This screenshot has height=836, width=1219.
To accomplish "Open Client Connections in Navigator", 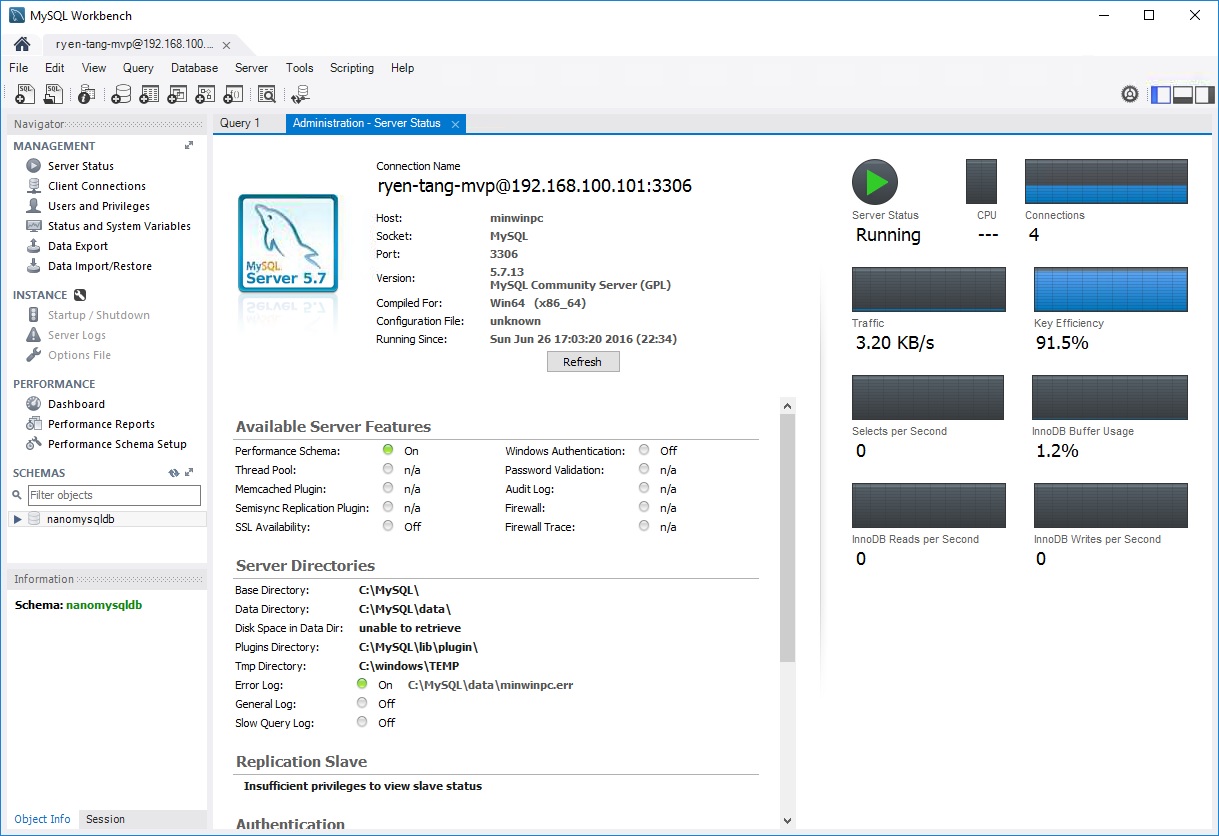I will pos(96,186).
